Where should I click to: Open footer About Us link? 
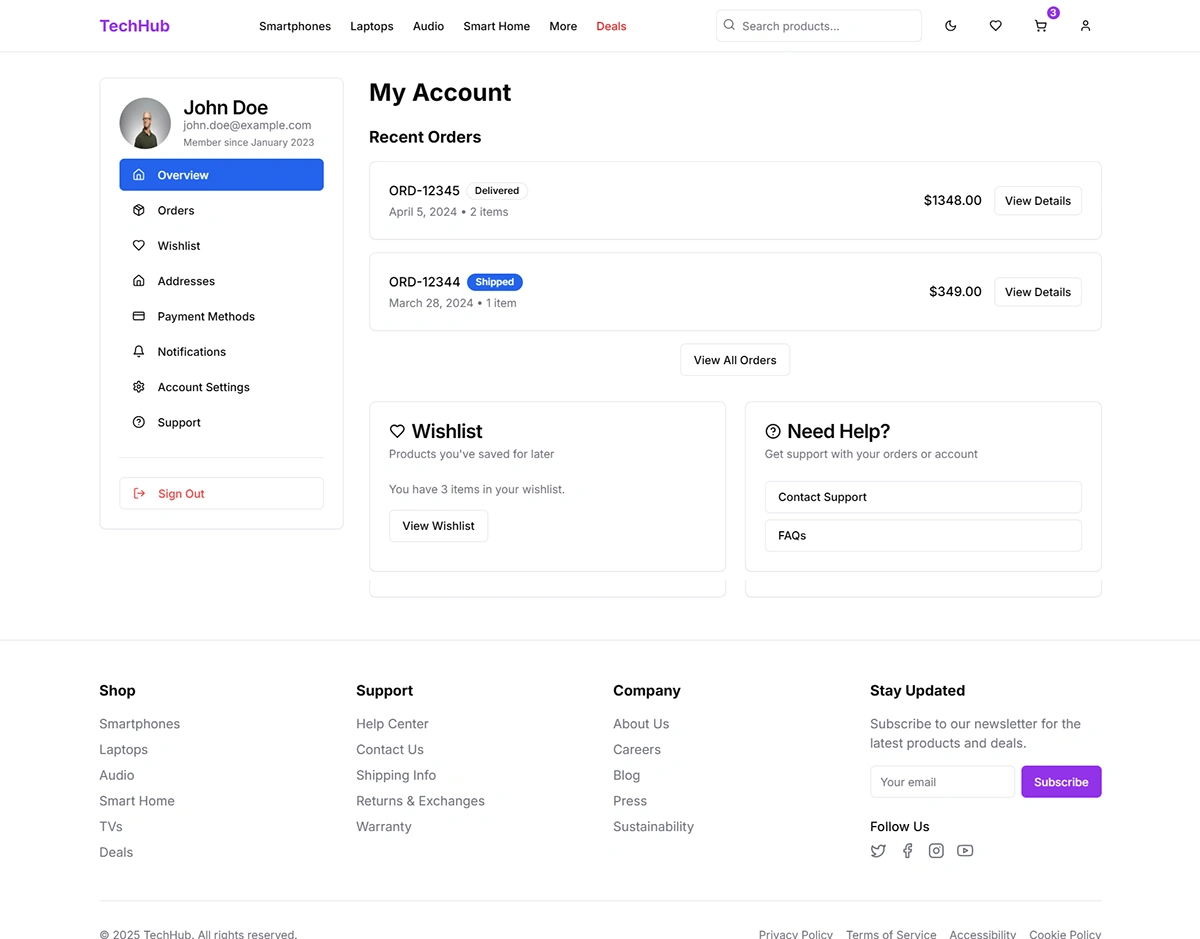pyautogui.click(x=641, y=724)
